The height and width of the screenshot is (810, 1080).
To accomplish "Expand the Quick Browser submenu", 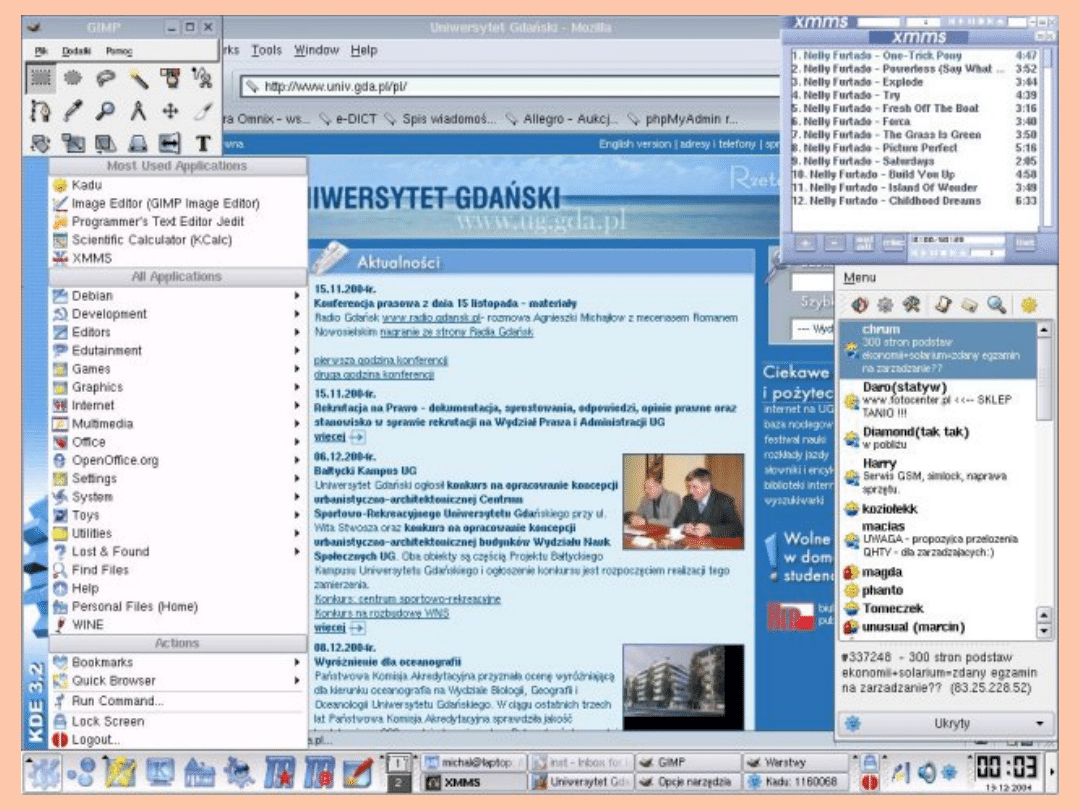I will 178,681.
